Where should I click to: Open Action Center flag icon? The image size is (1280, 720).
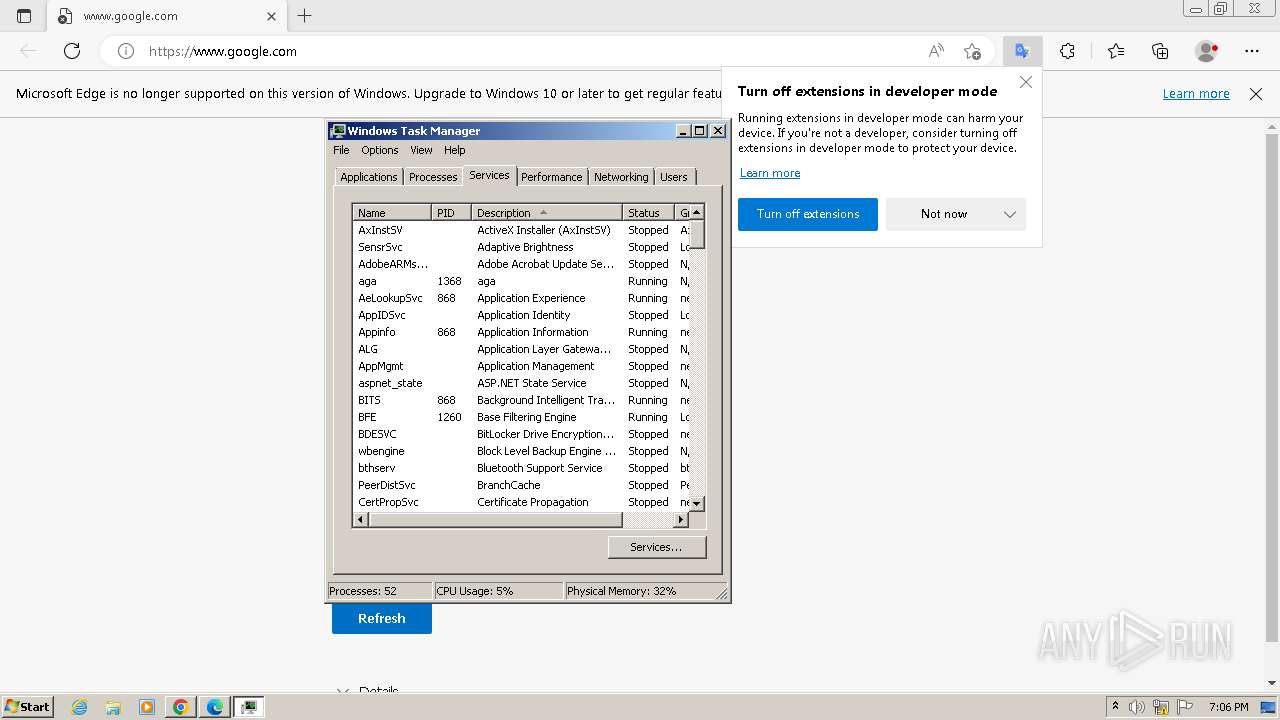click(1185, 707)
